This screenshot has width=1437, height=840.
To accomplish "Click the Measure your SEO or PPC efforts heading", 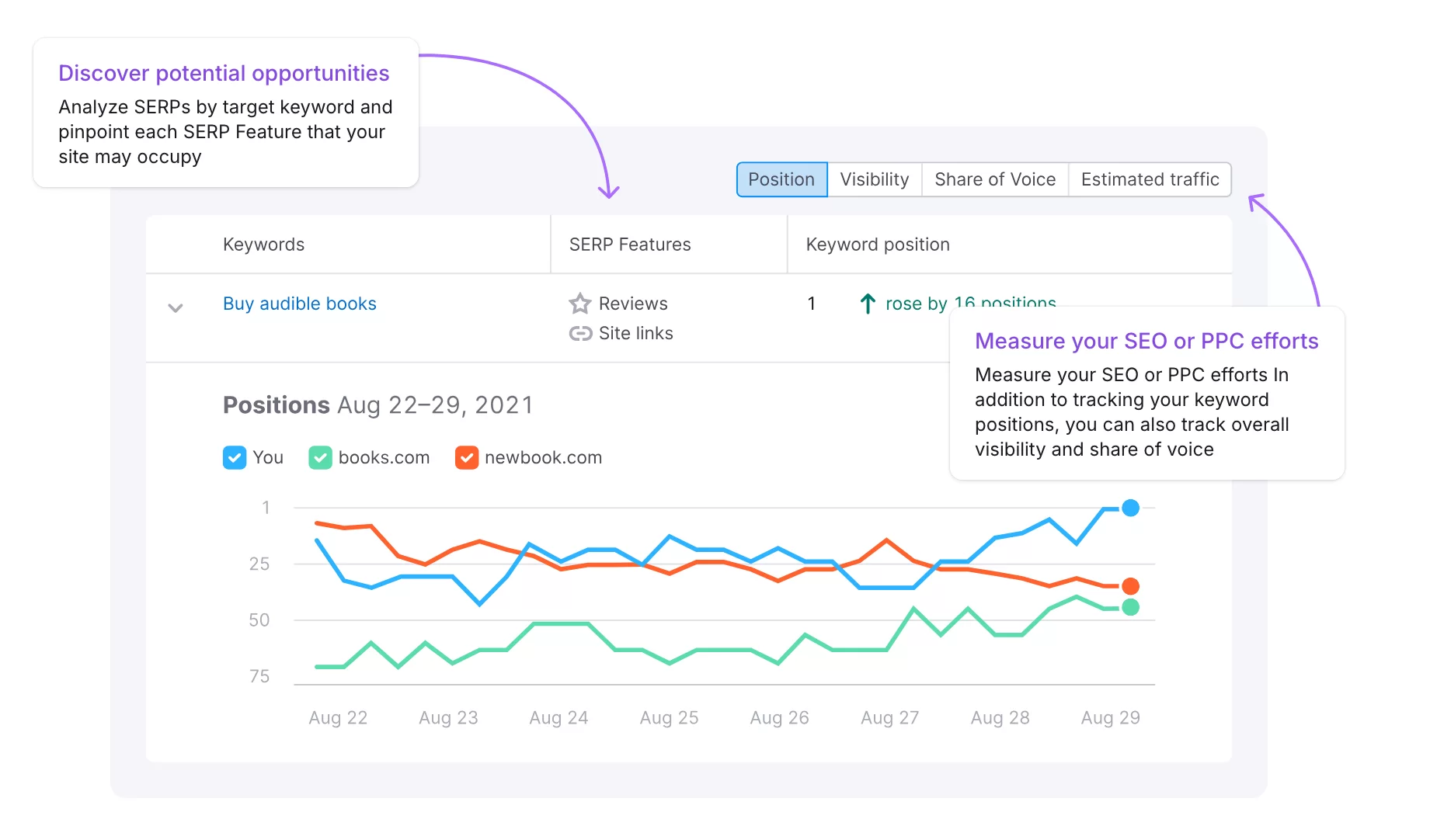I will tap(1146, 341).
